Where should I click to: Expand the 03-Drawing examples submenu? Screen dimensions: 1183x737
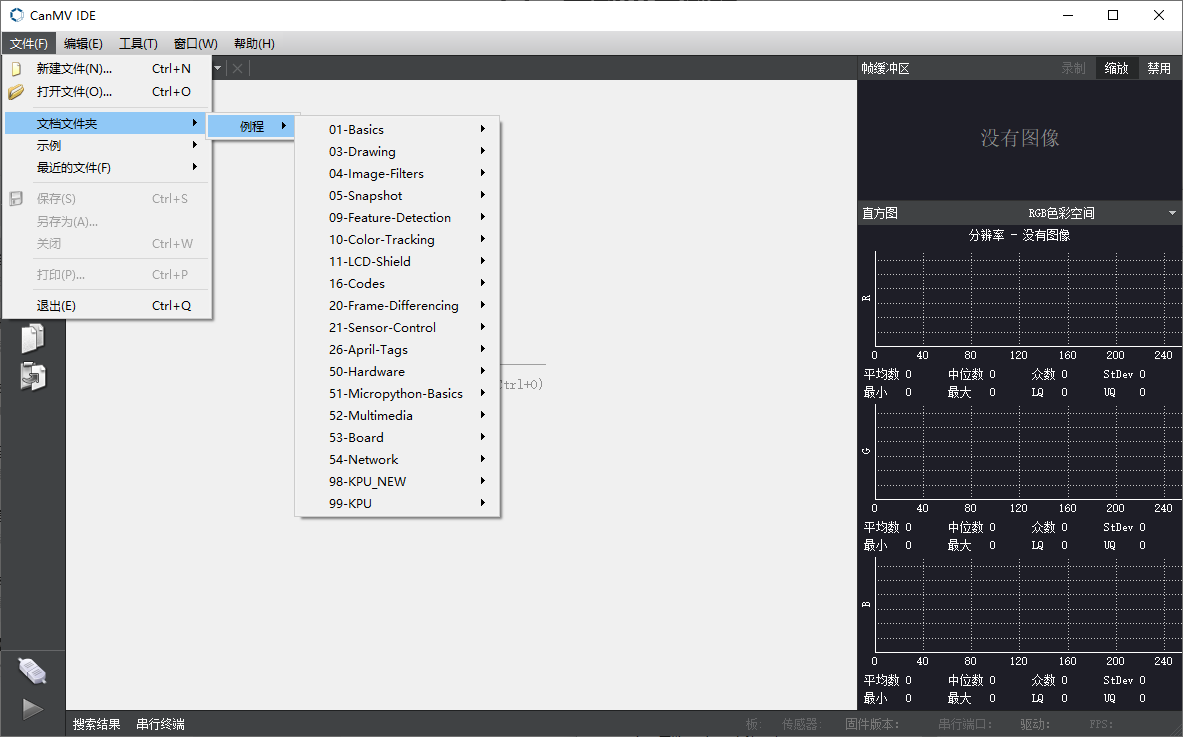point(398,152)
